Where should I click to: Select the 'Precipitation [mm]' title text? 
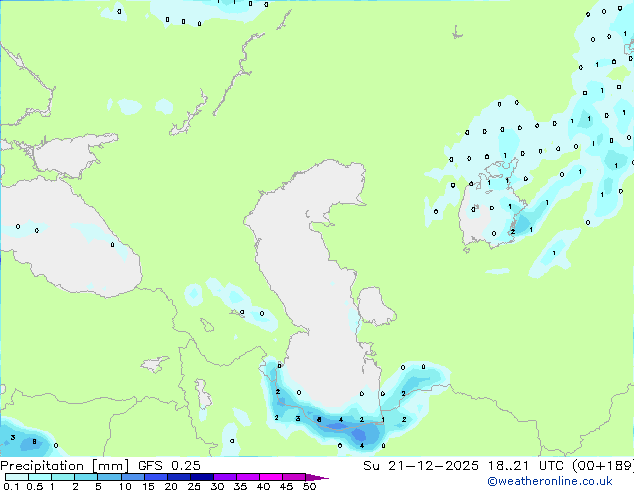coord(65,466)
